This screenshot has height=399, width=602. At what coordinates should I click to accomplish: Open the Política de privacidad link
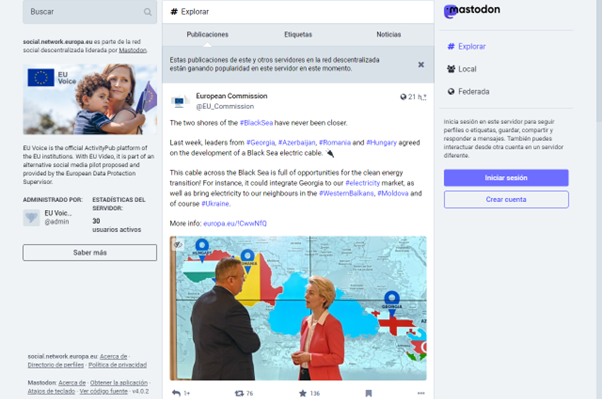pos(117,365)
